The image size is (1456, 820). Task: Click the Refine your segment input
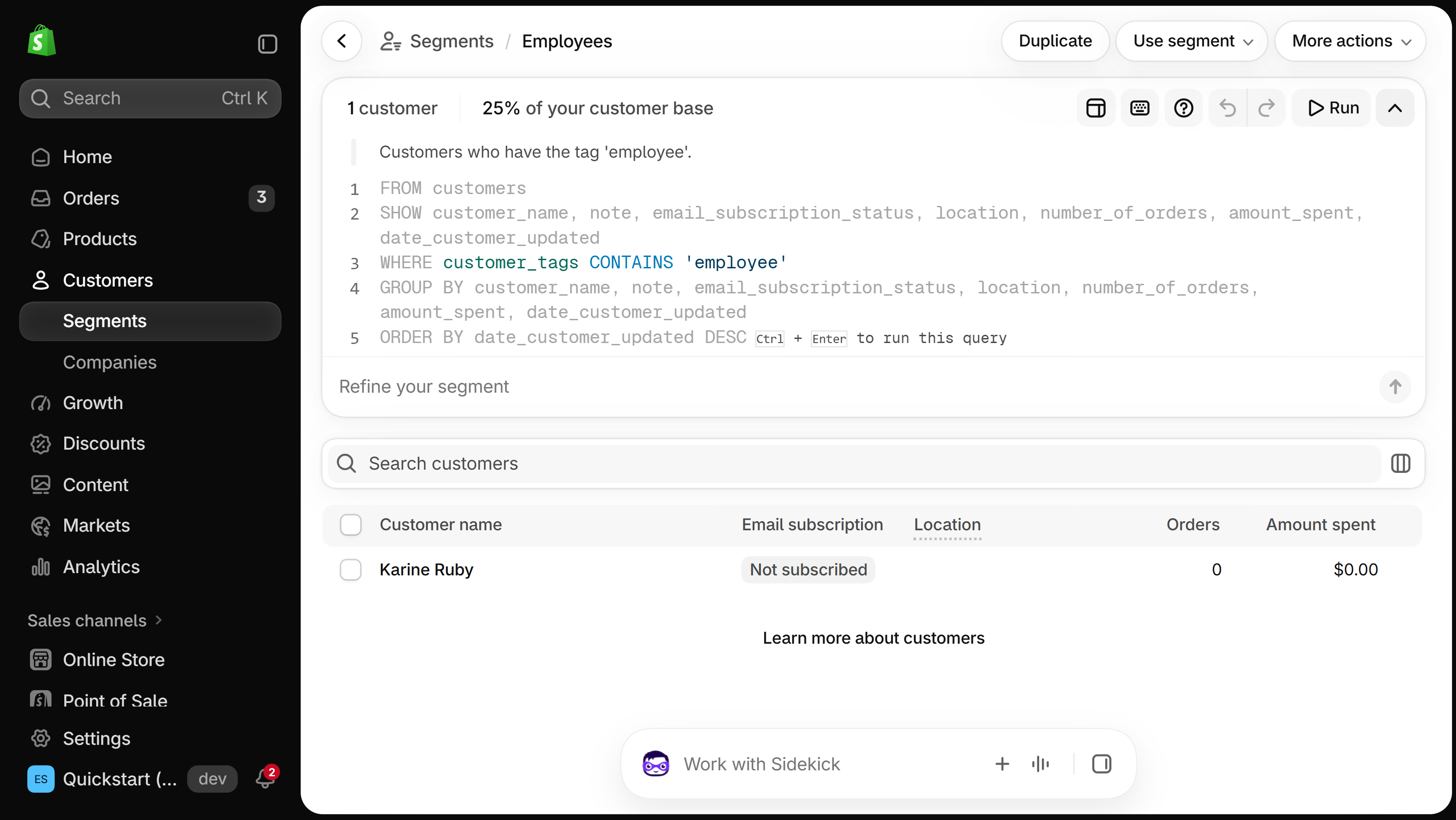point(853,387)
